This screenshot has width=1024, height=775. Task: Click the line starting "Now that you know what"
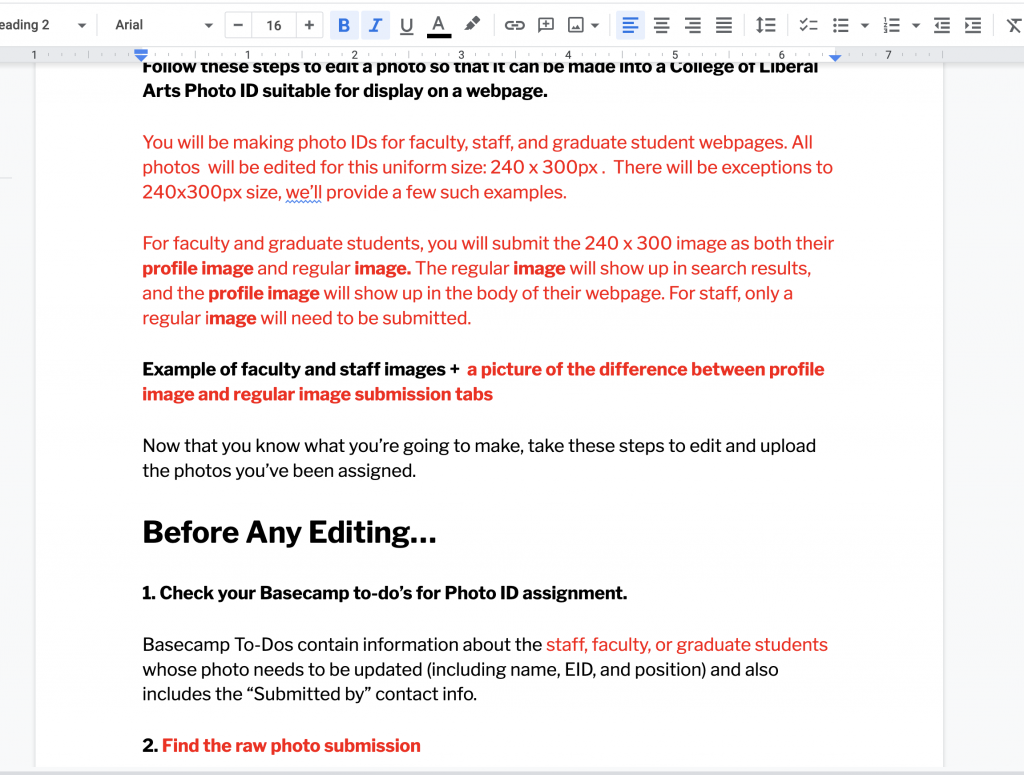479,446
